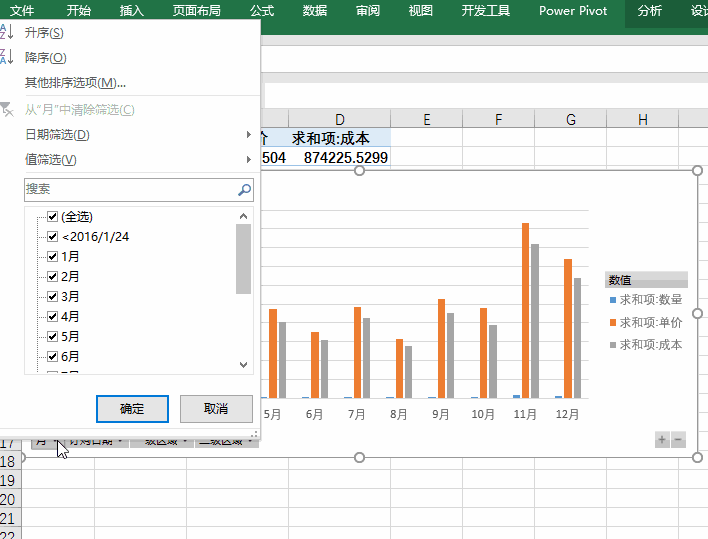Click filter list scroll down arrow
708x539 pixels.
point(243,365)
